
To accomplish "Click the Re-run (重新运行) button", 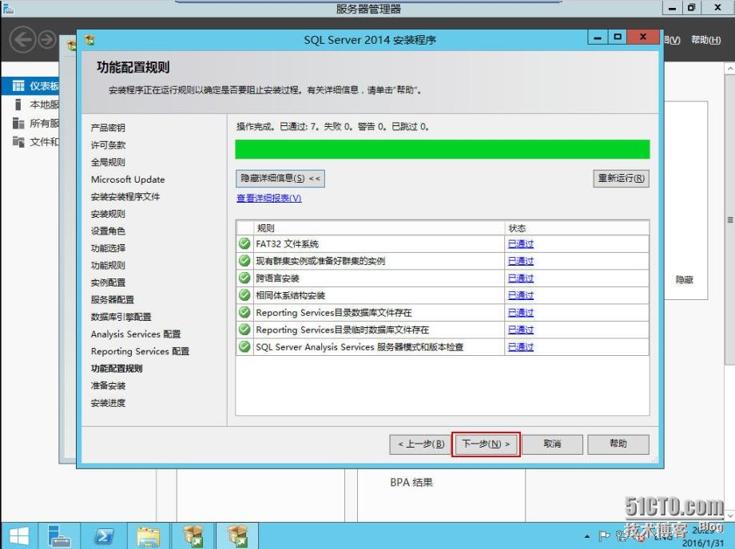I will click(621, 178).
